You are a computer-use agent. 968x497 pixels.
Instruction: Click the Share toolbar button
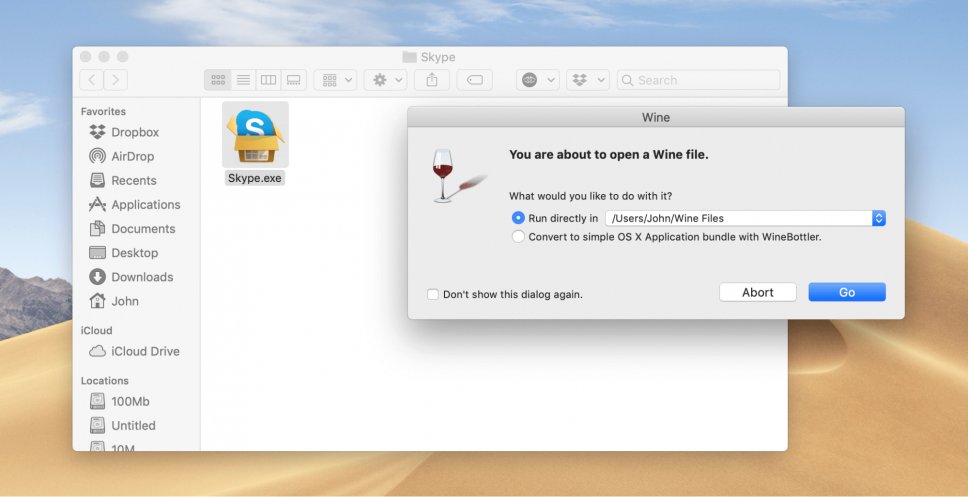pyautogui.click(x=432, y=80)
